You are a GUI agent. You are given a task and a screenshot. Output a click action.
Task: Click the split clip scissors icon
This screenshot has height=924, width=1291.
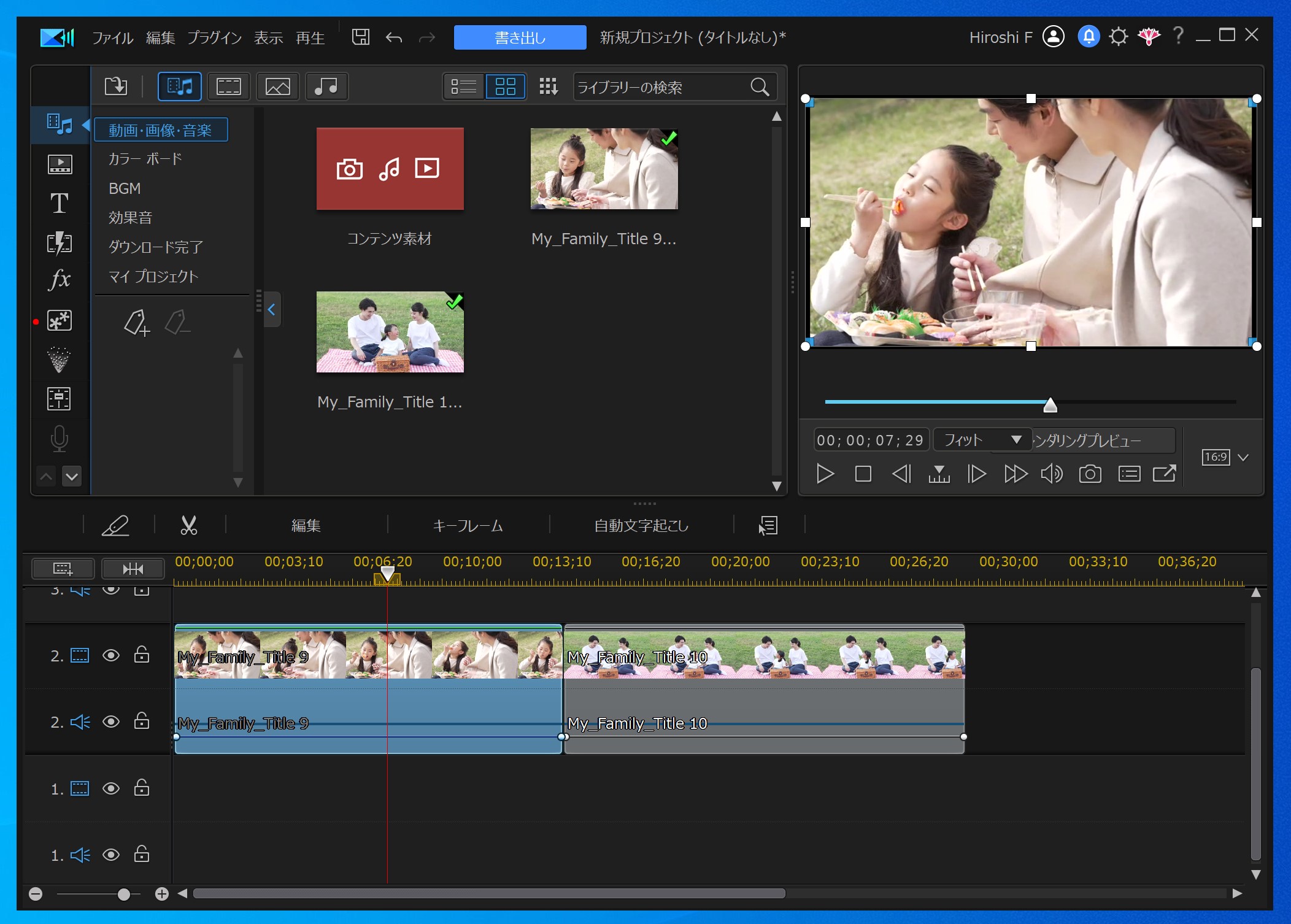point(188,525)
